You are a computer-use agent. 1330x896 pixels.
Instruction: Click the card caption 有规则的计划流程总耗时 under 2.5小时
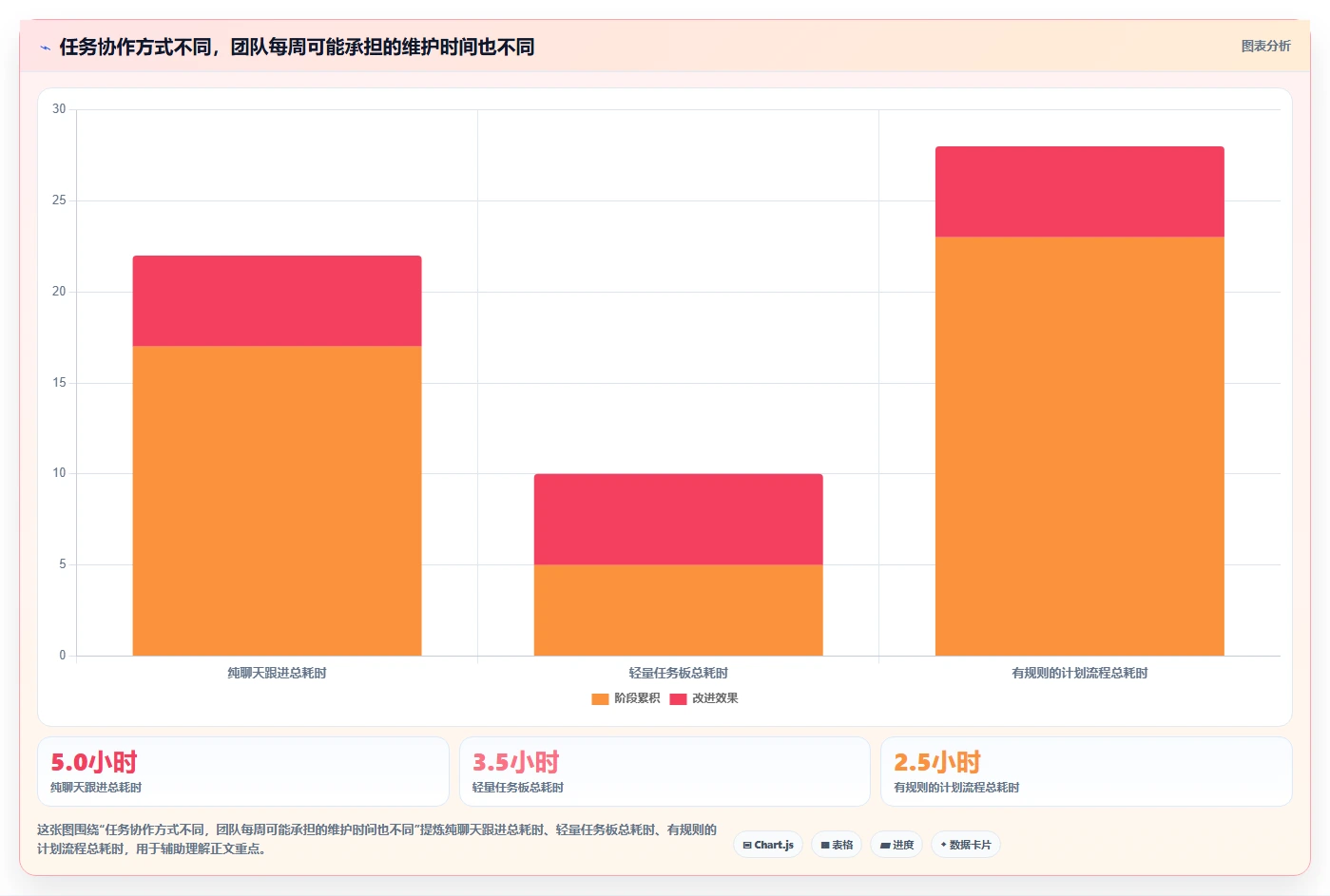click(956, 788)
